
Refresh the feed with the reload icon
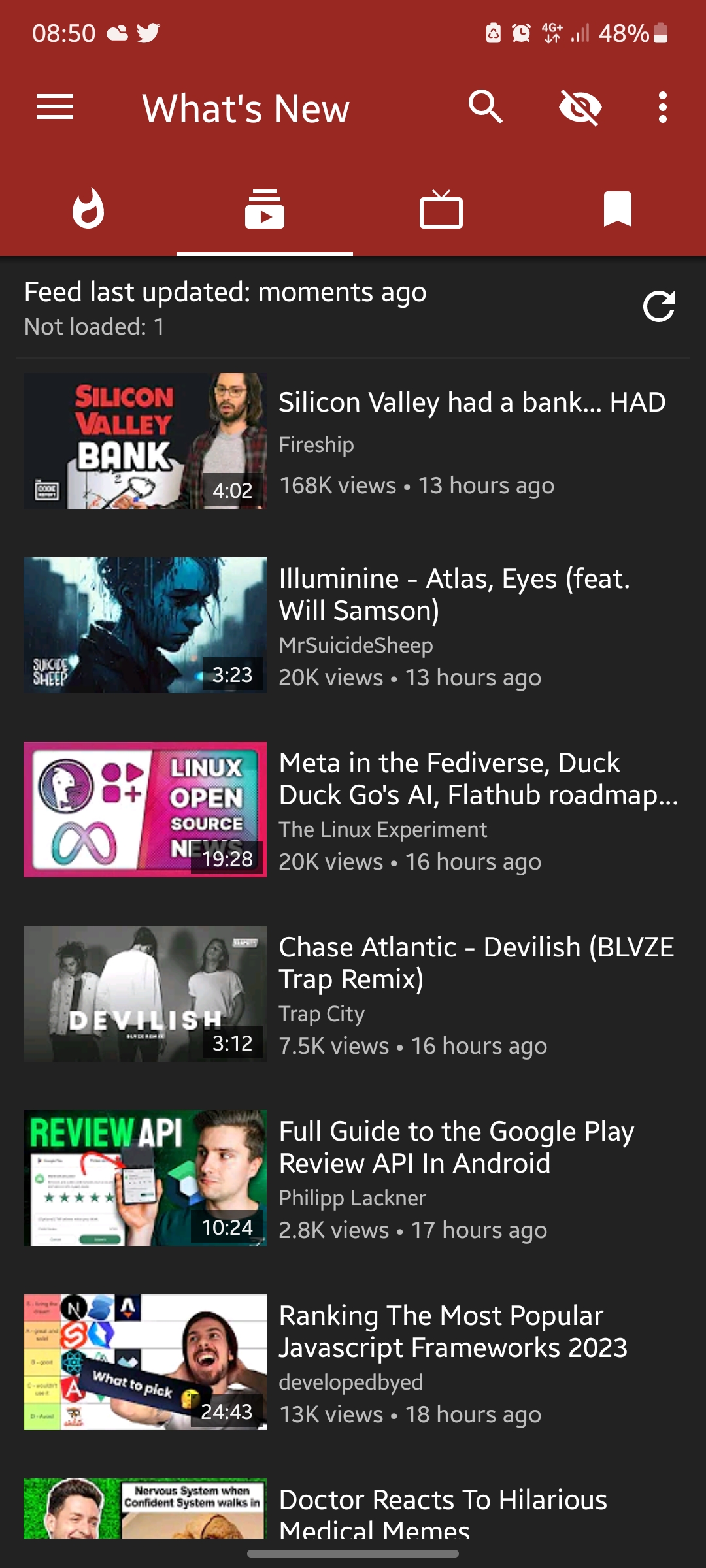659,306
